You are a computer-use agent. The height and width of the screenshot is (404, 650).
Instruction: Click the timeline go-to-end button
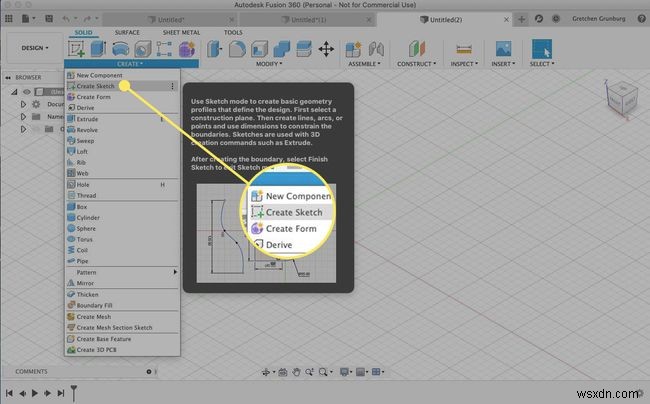coord(61,393)
